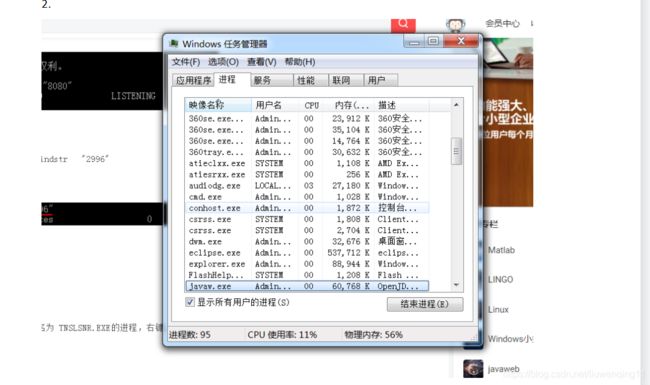Screen dimensions: 650x385
Task: Open the 帮助(H) menu
Action: tap(300, 62)
